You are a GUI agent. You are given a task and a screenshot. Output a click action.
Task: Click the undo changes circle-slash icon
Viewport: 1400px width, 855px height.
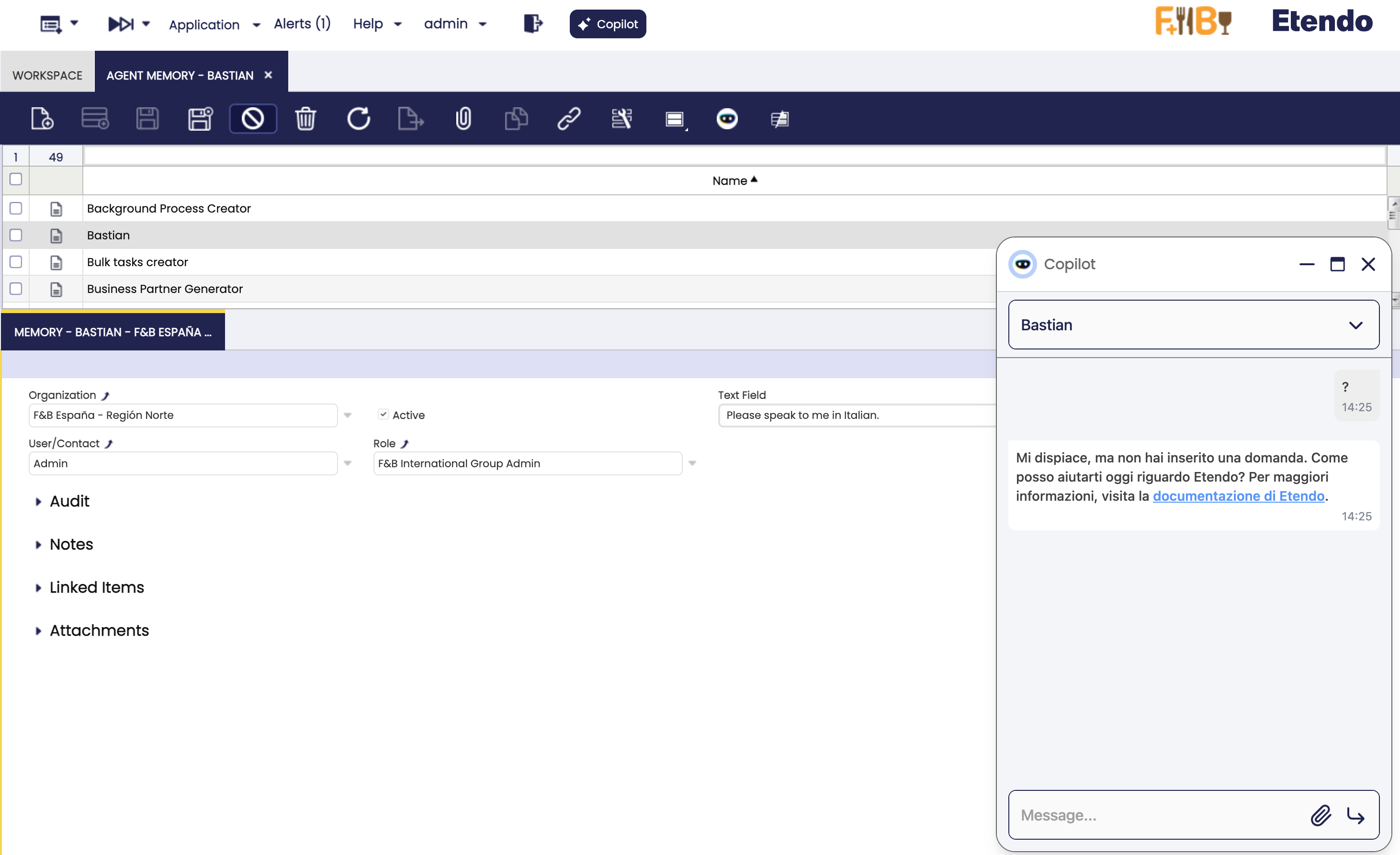click(x=253, y=119)
